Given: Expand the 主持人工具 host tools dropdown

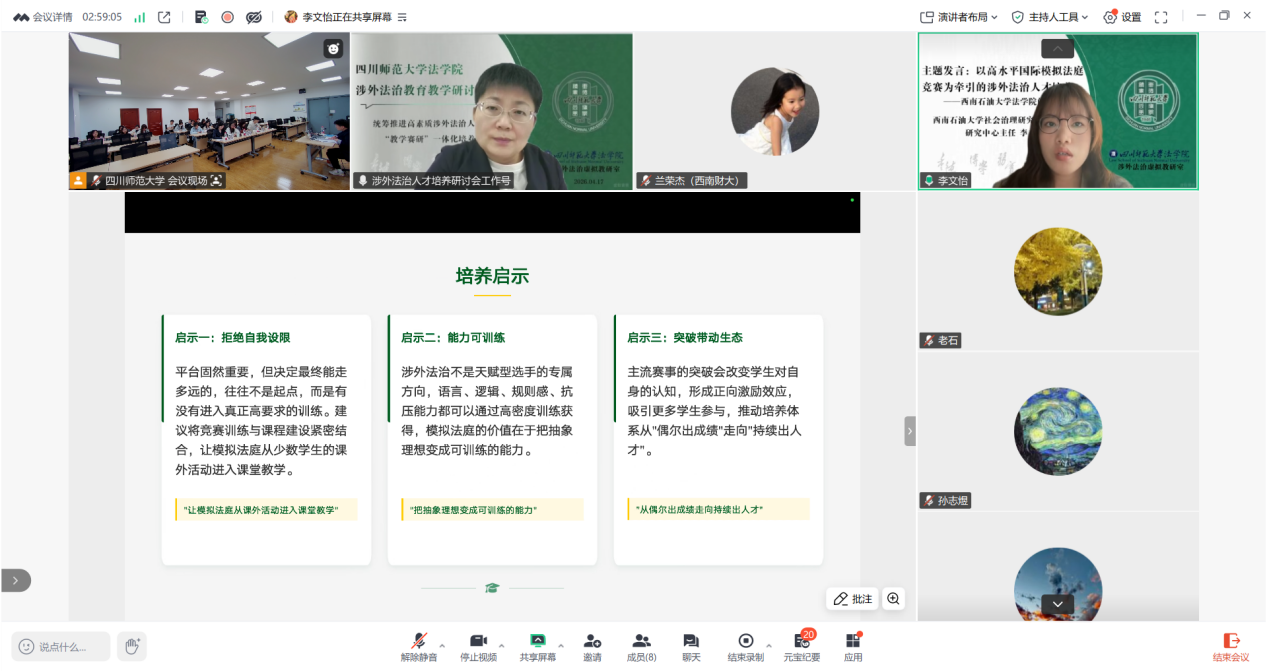Looking at the screenshot, I should 1050,17.
